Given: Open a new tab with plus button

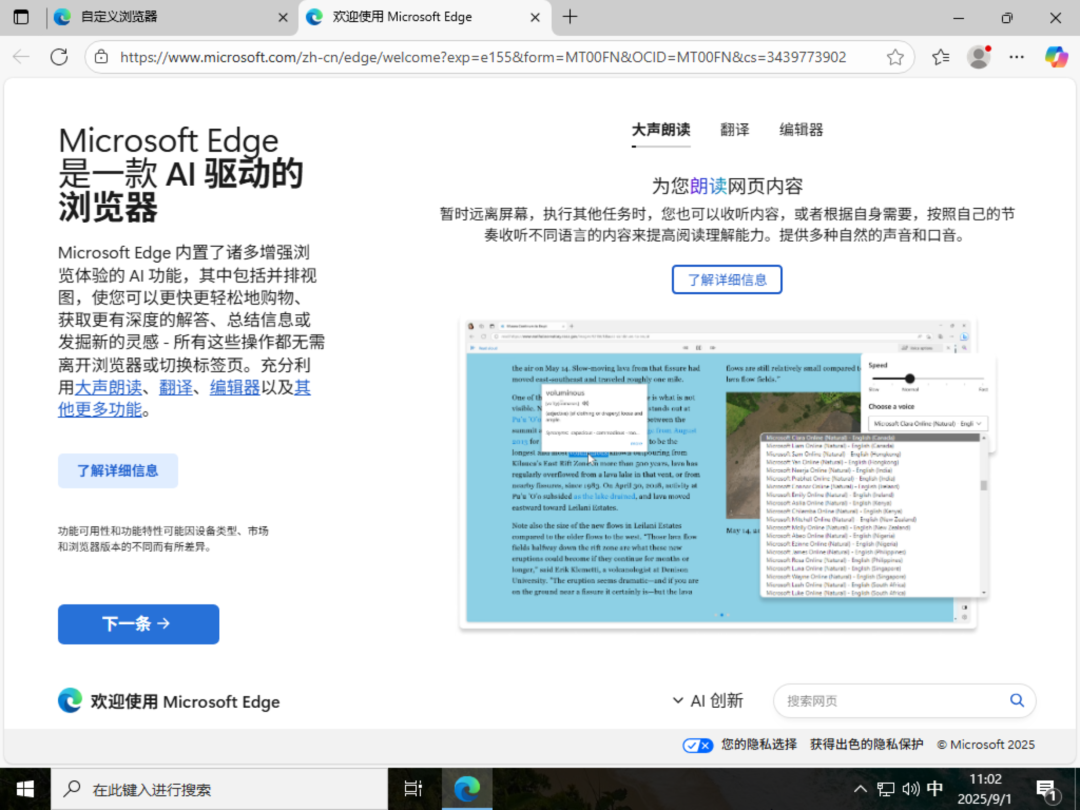Looking at the screenshot, I should click(x=570, y=17).
